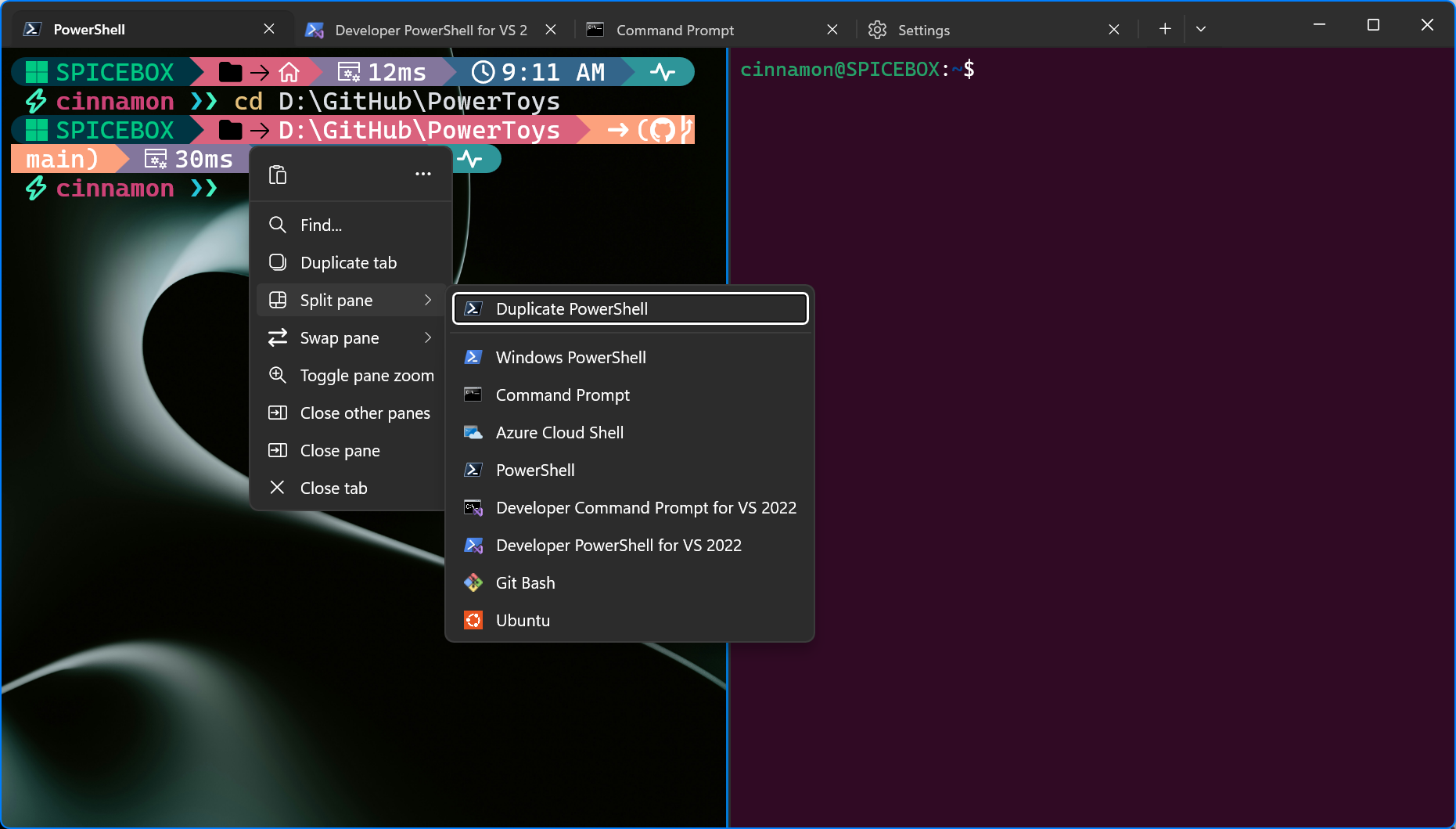Click the Windows PowerShell blue icon
This screenshot has height=829, width=1456.
pos(473,357)
